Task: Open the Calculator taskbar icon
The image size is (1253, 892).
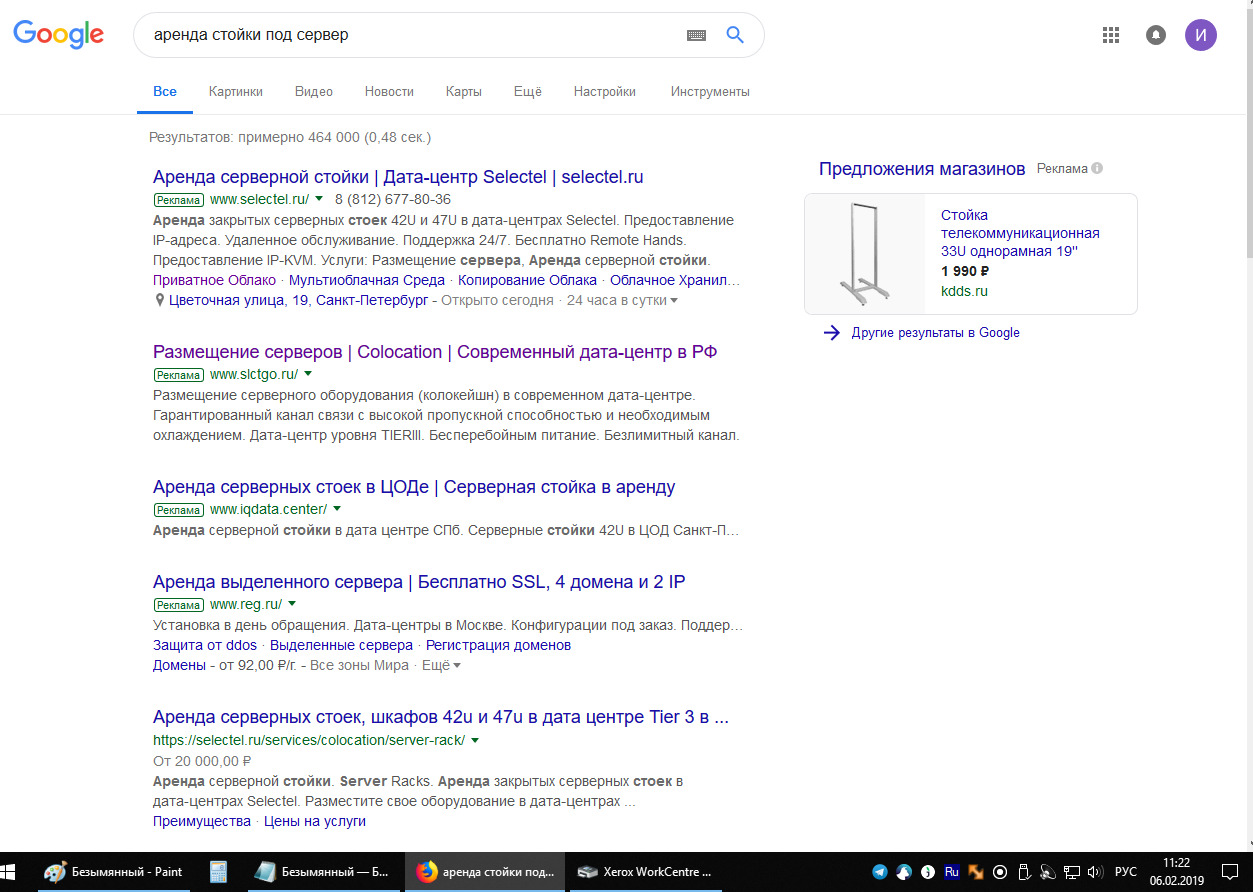Action: click(217, 872)
